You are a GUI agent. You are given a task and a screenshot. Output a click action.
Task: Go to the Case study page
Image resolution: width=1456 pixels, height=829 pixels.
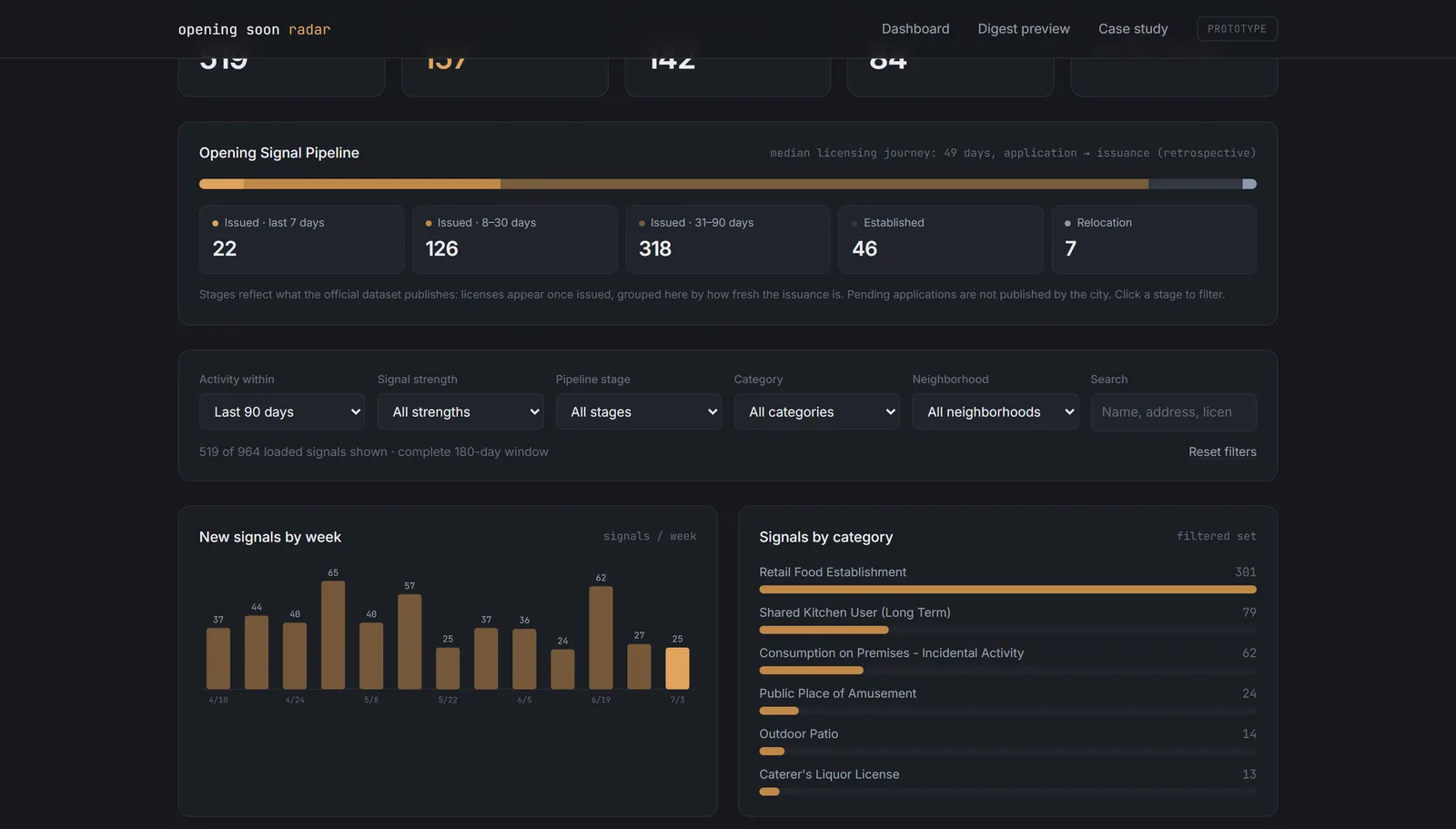coord(1132,29)
